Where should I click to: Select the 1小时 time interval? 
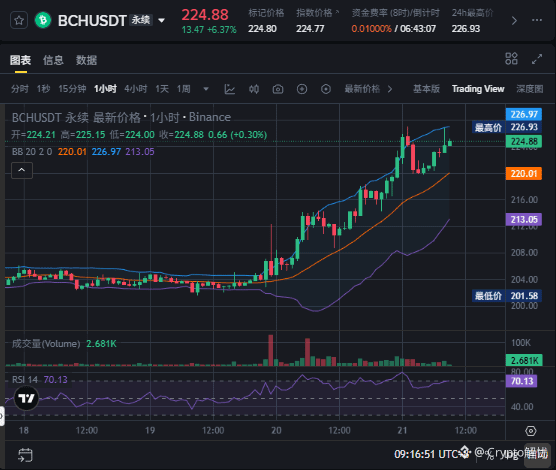tap(105, 89)
